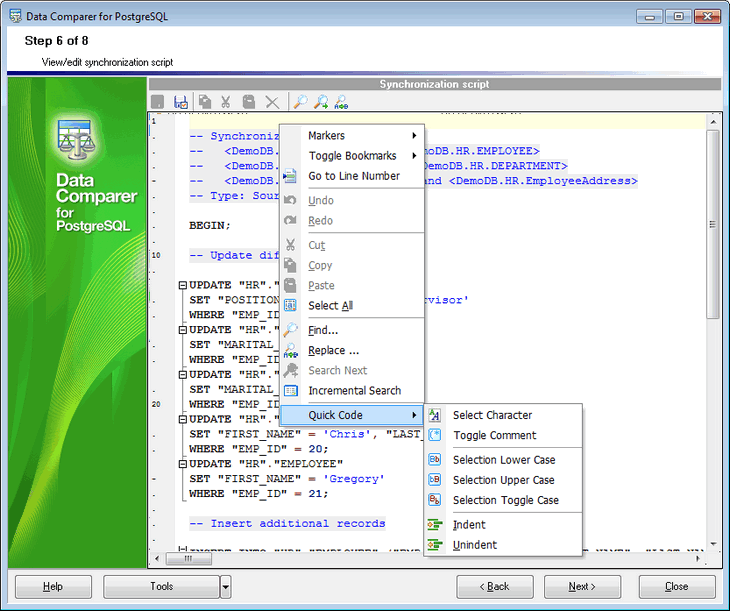Collapse the UPDATE block setting FIRST_NAME to Gregory
Image resolution: width=730 pixels, height=611 pixels.
click(182, 464)
